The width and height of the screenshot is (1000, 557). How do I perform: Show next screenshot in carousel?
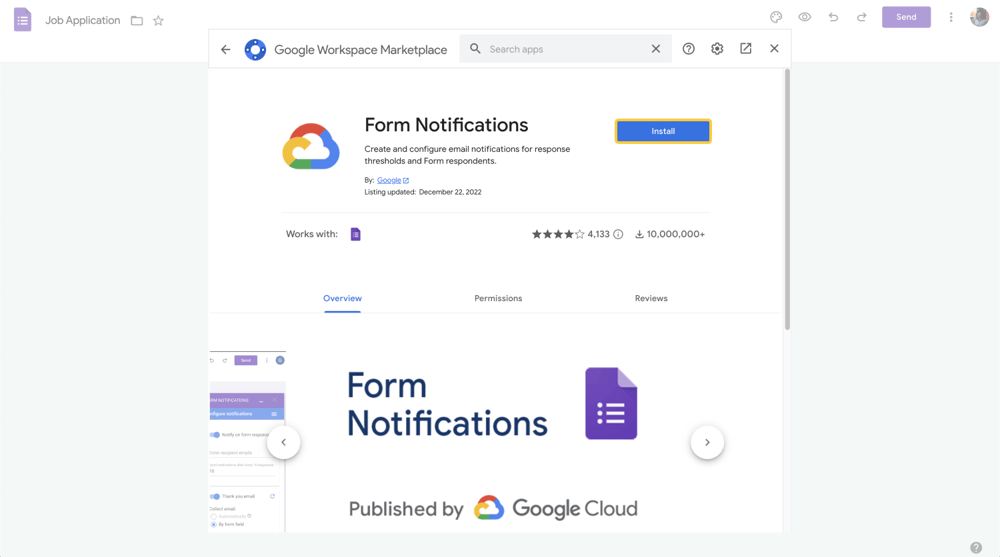coord(707,442)
